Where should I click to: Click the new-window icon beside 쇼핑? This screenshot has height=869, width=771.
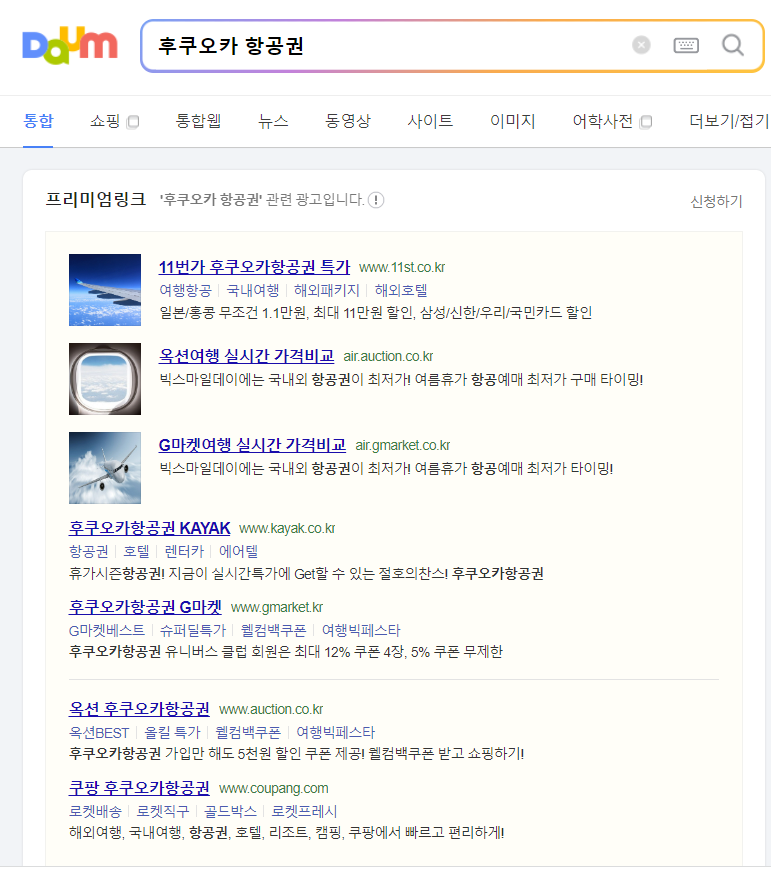point(132,122)
